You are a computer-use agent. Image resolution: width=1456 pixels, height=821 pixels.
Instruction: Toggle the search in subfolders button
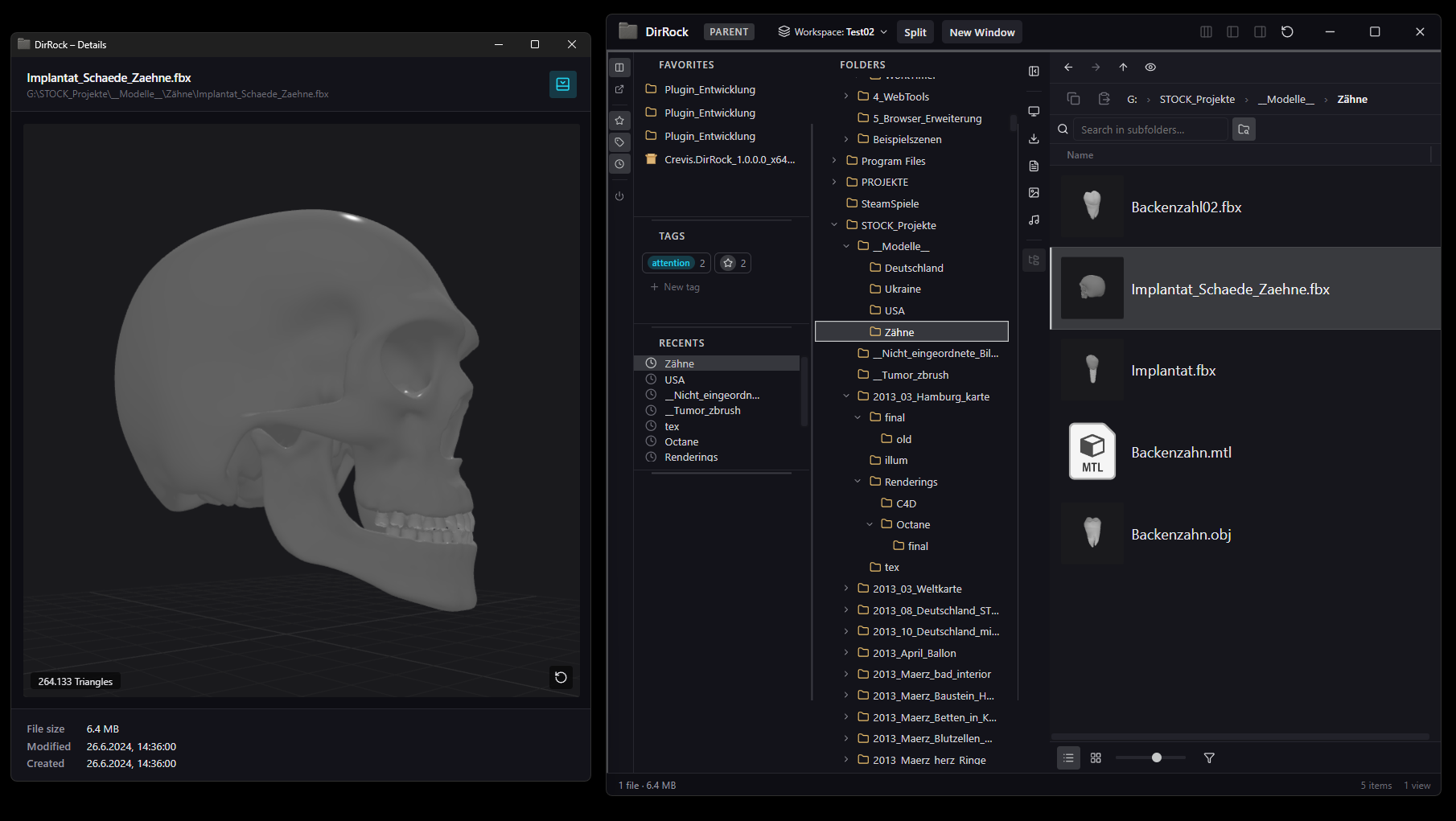click(x=1244, y=129)
